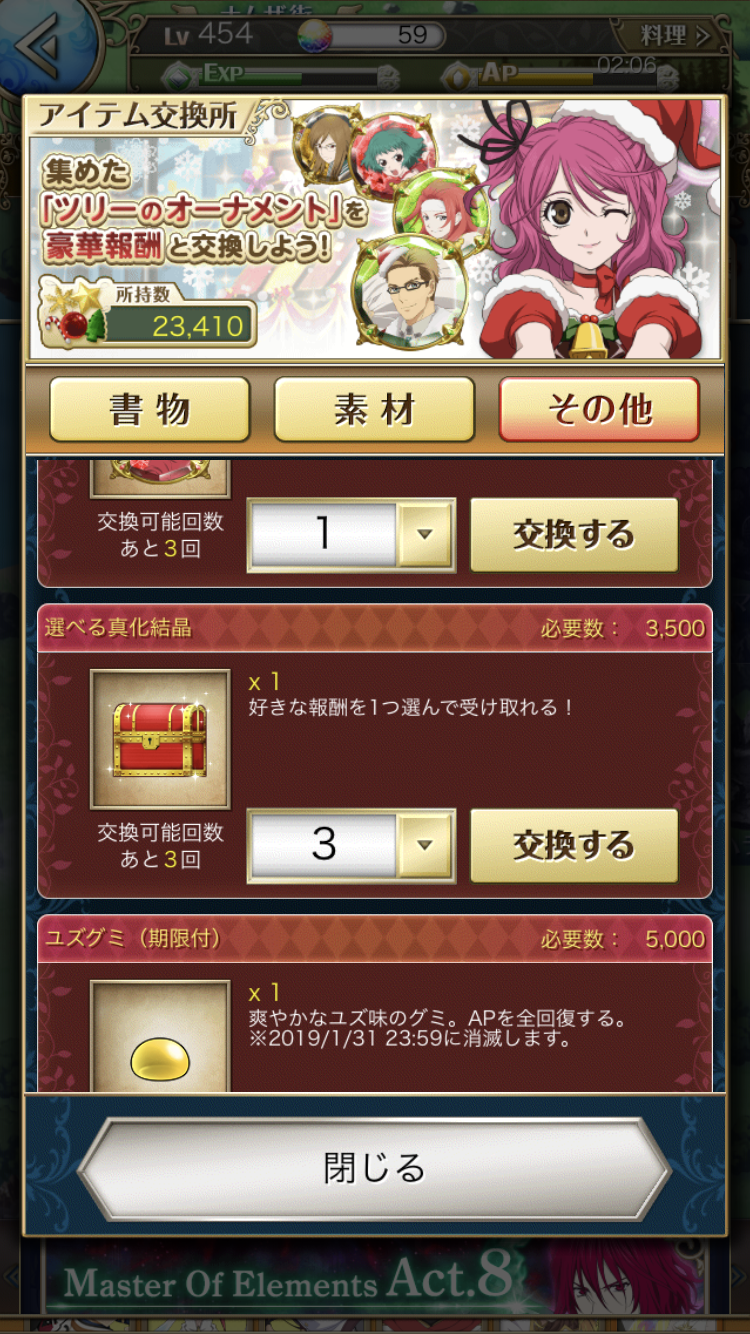Switch to the 書物 tab

point(149,409)
